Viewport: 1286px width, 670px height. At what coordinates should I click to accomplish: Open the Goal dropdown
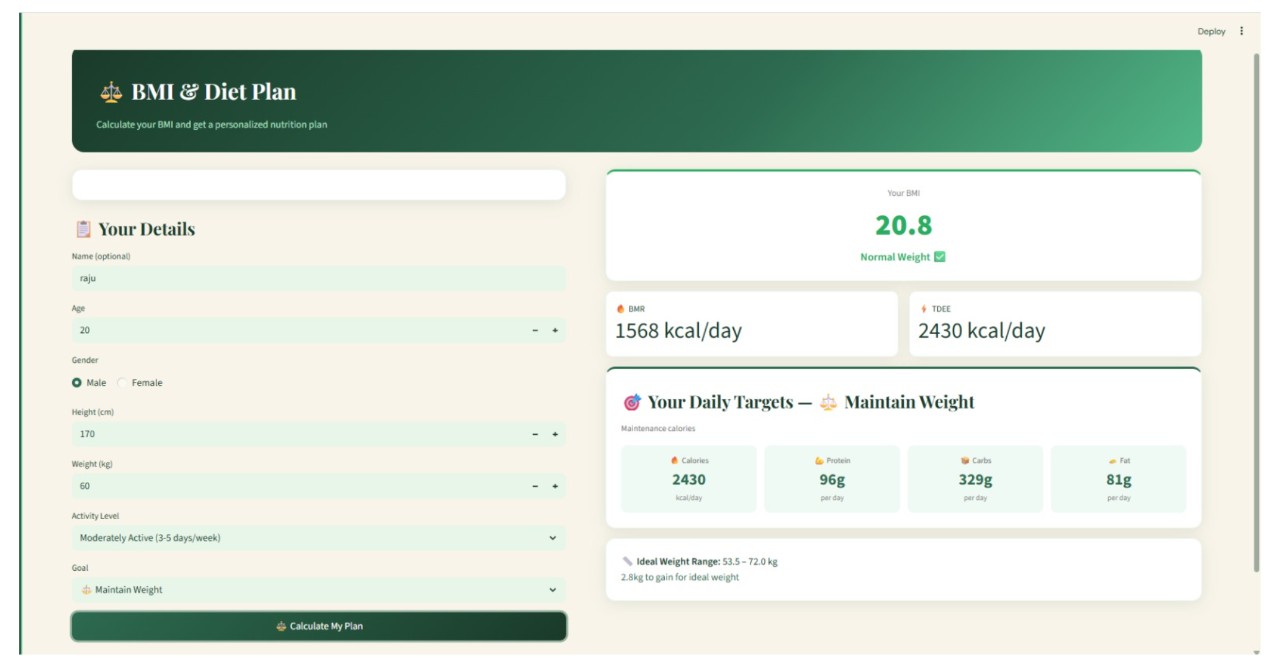318,590
